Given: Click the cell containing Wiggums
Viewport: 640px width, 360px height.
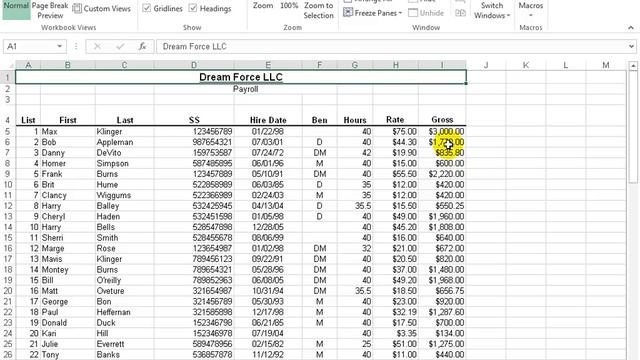Looking at the screenshot, I should coord(124,195).
